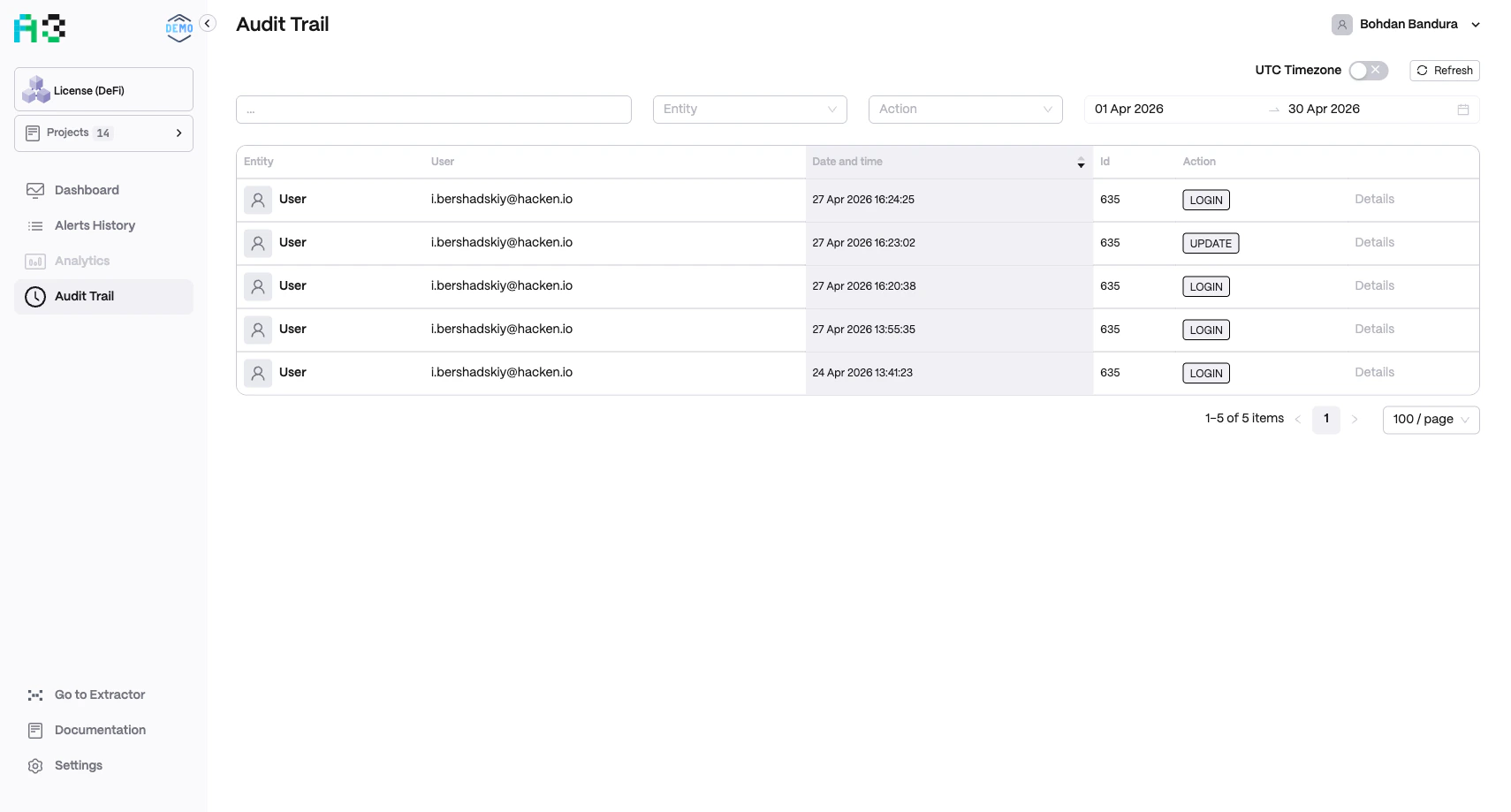The height and width of the screenshot is (812, 1511).
Task: Click the user avatar in the 16:24:25 row
Action: 258,201
